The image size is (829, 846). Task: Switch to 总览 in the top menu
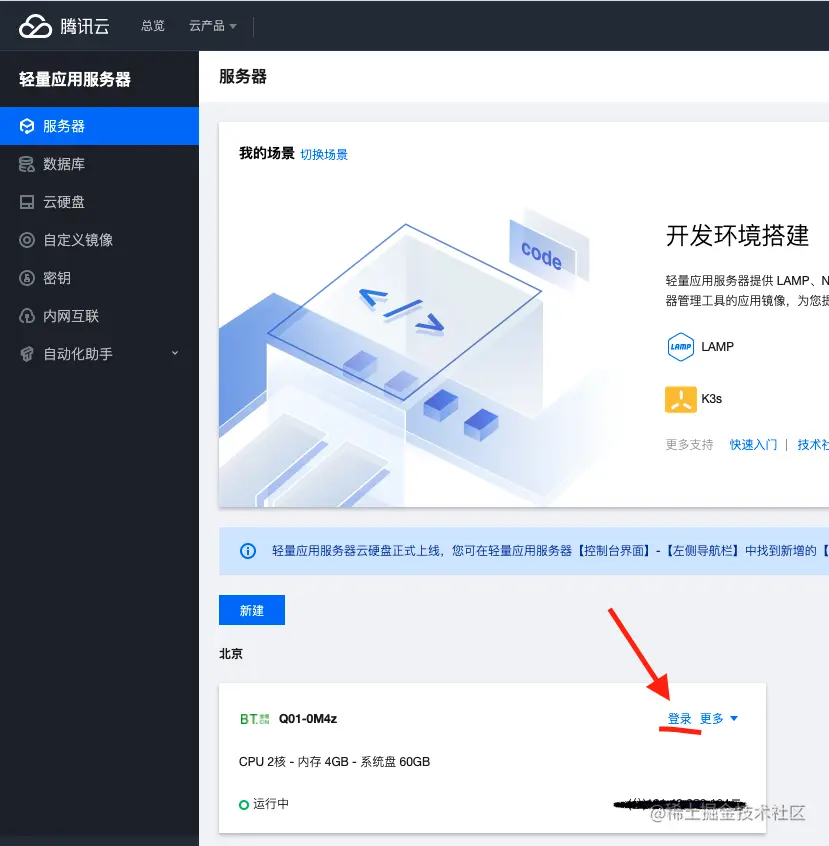tap(152, 26)
